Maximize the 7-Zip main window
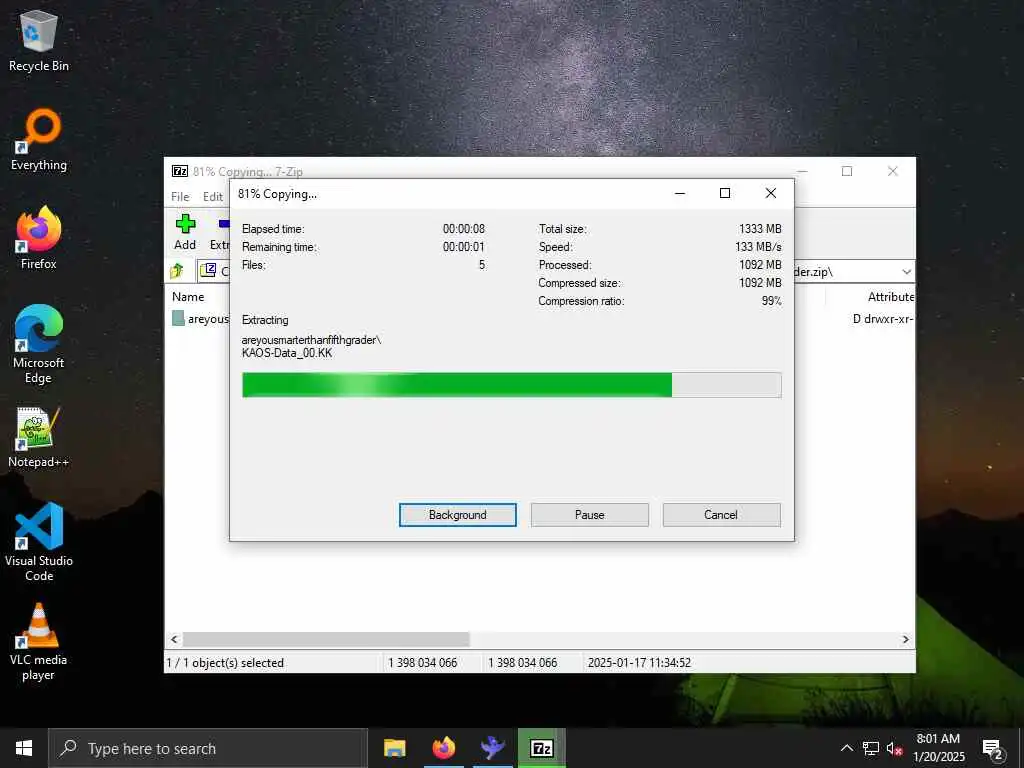 (847, 171)
